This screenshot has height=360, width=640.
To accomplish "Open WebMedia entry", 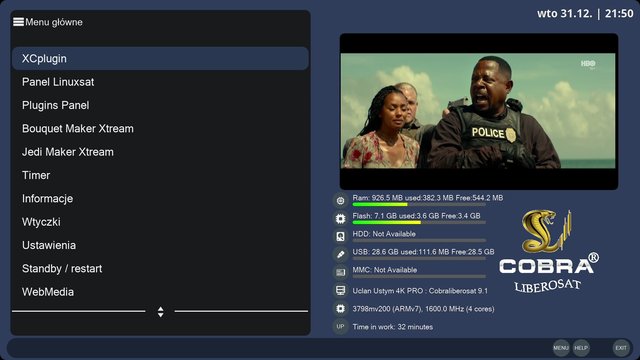I will pos(160,292).
